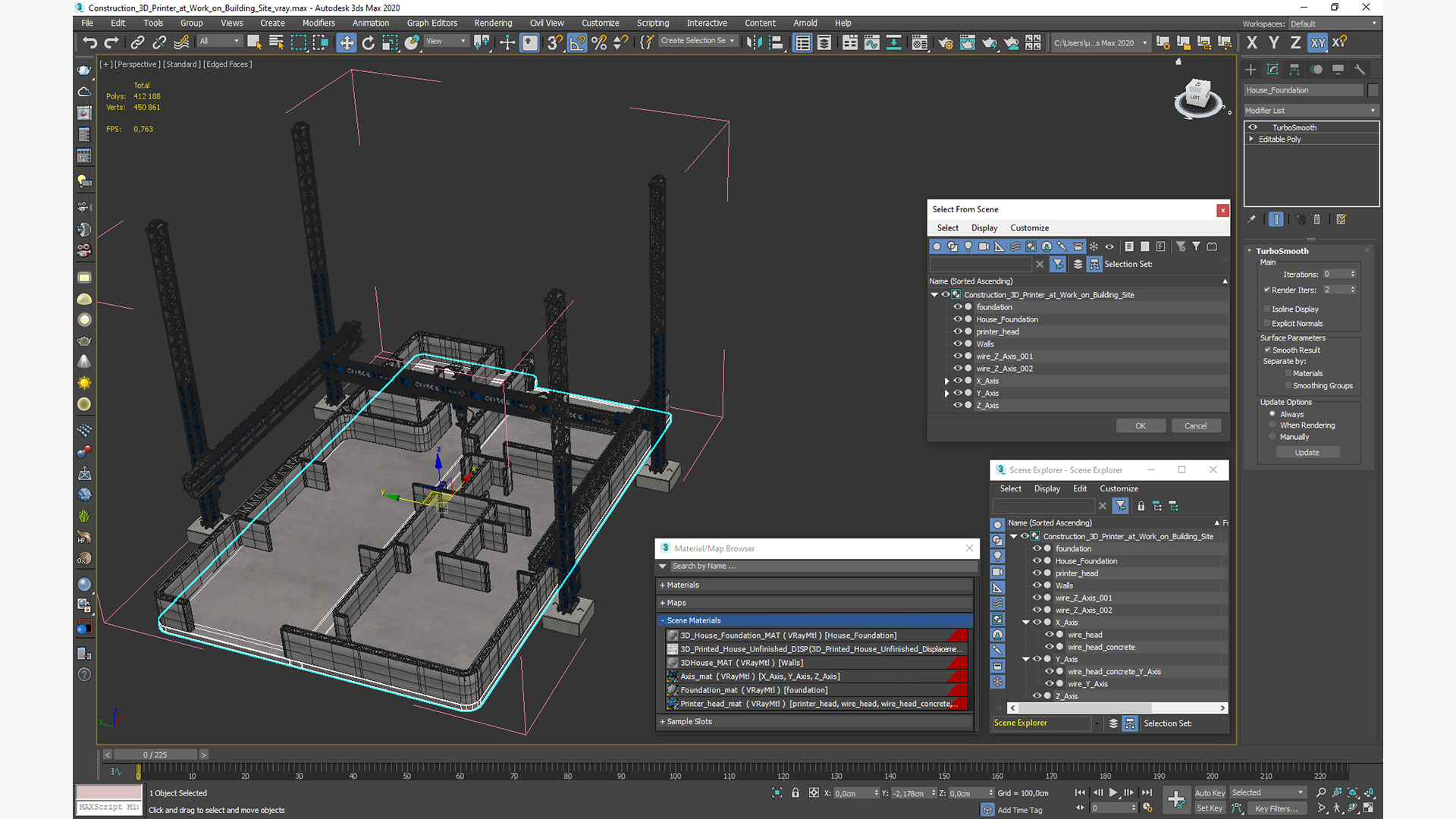Toggle printer_head visibility in Scene Explorer
The image size is (1456, 819).
coord(1037,573)
